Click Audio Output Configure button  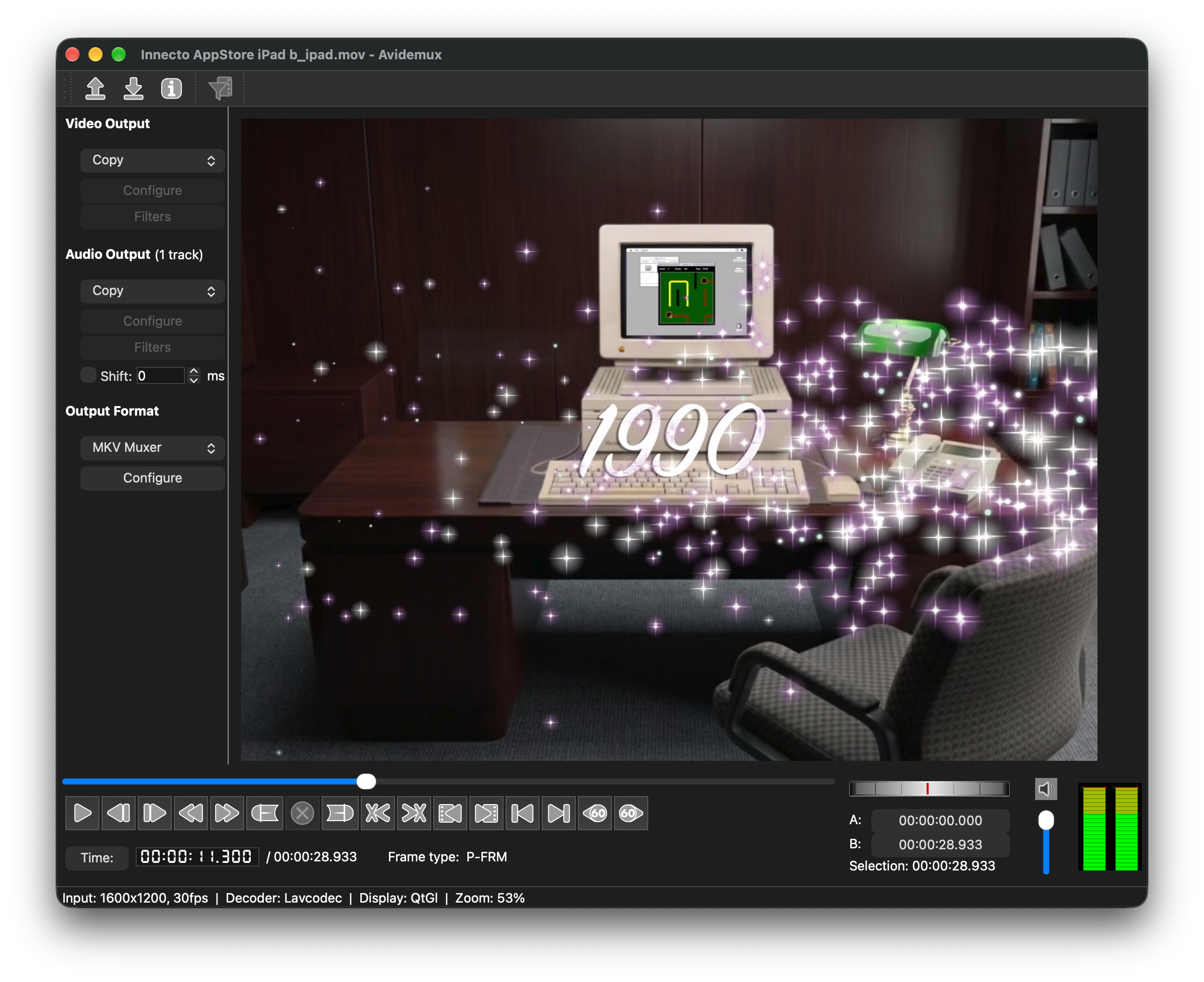(153, 321)
